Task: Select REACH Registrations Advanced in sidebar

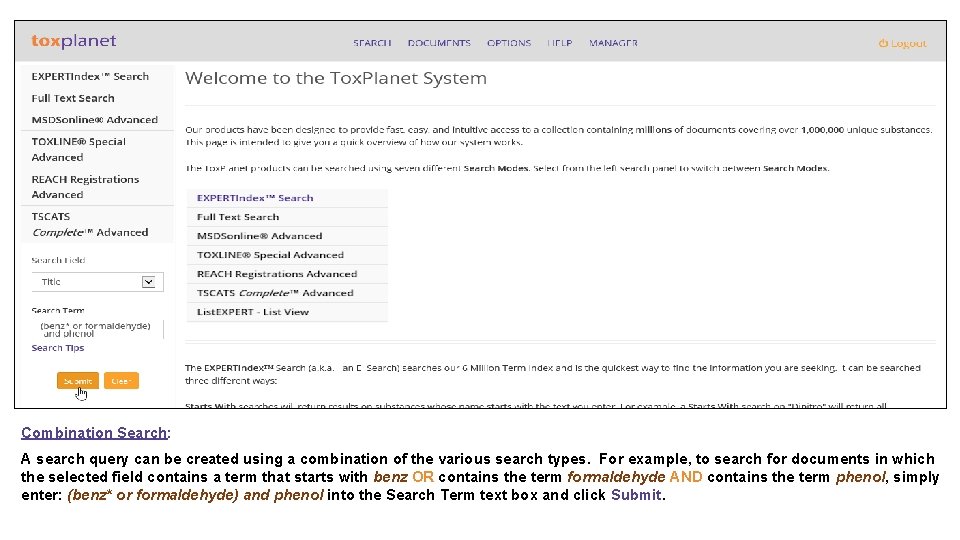Action: click(85, 187)
